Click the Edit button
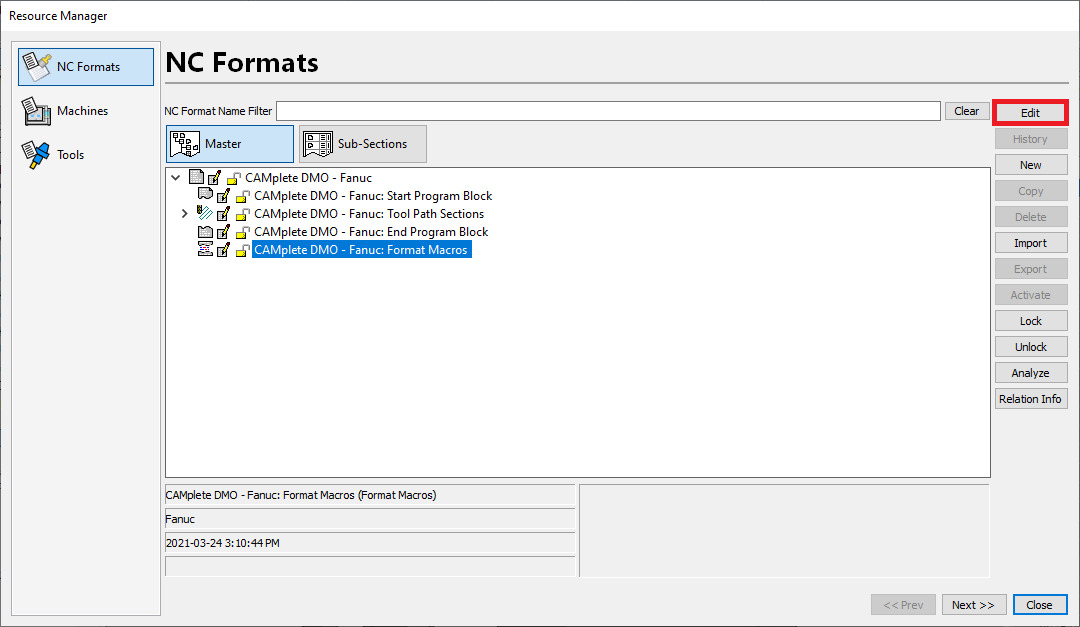Screen dimensions: 1080x627 click(x=1030, y=113)
